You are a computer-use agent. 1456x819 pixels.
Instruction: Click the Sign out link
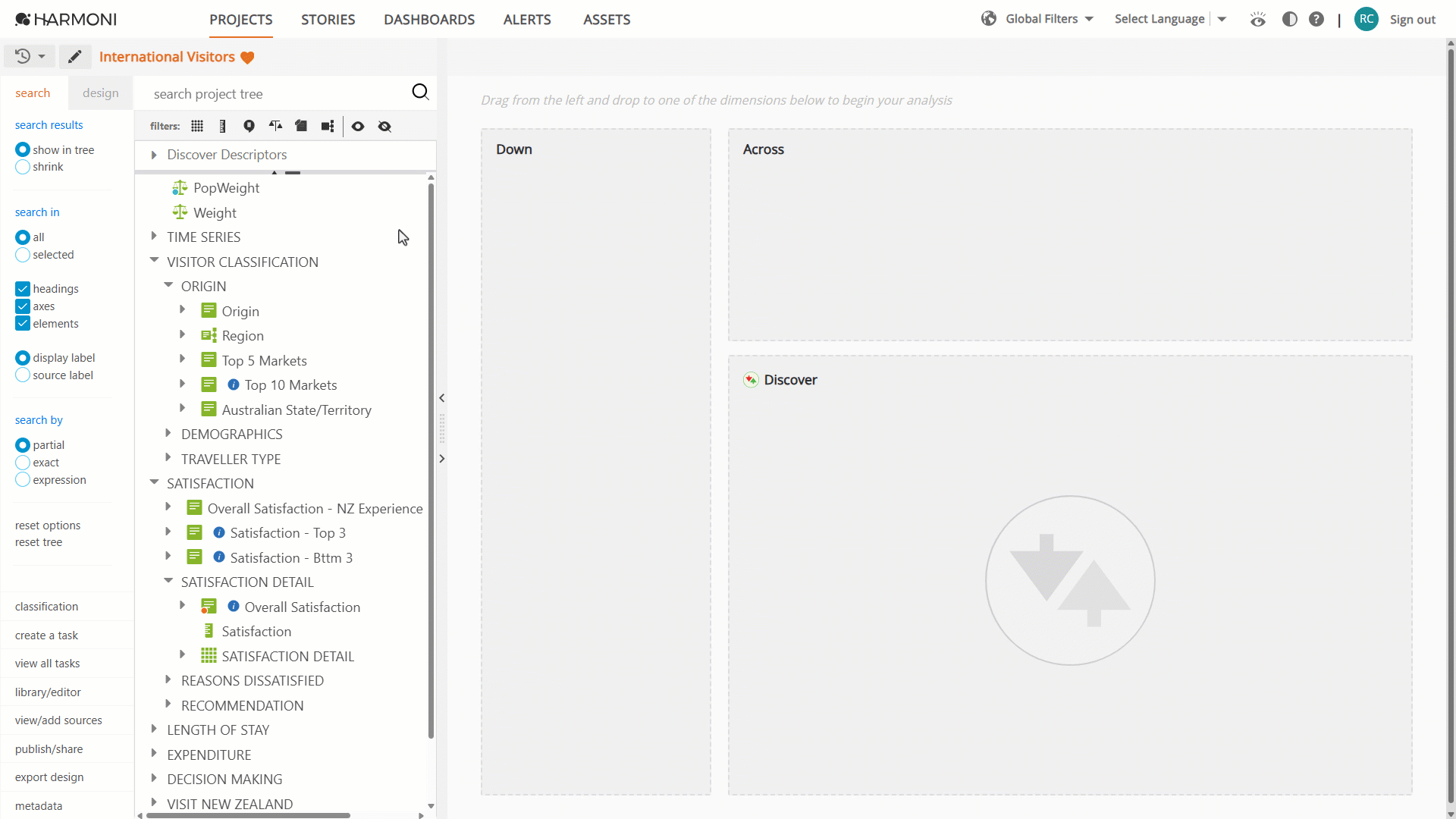click(1413, 20)
